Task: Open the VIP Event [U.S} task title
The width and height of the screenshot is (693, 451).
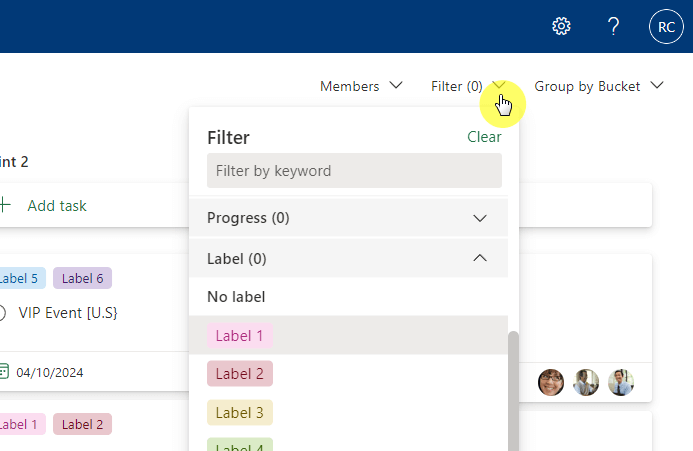Action: [x=68, y=313]
